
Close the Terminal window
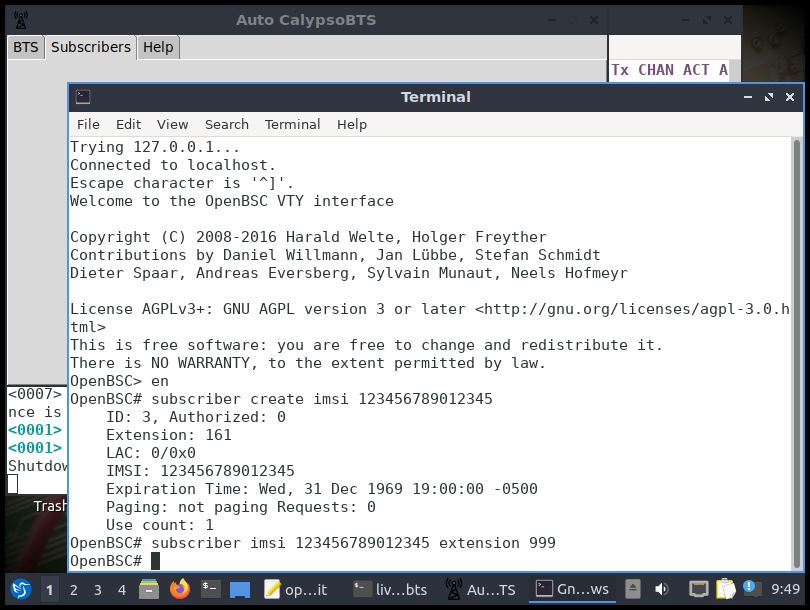click(x=790, y=97)
